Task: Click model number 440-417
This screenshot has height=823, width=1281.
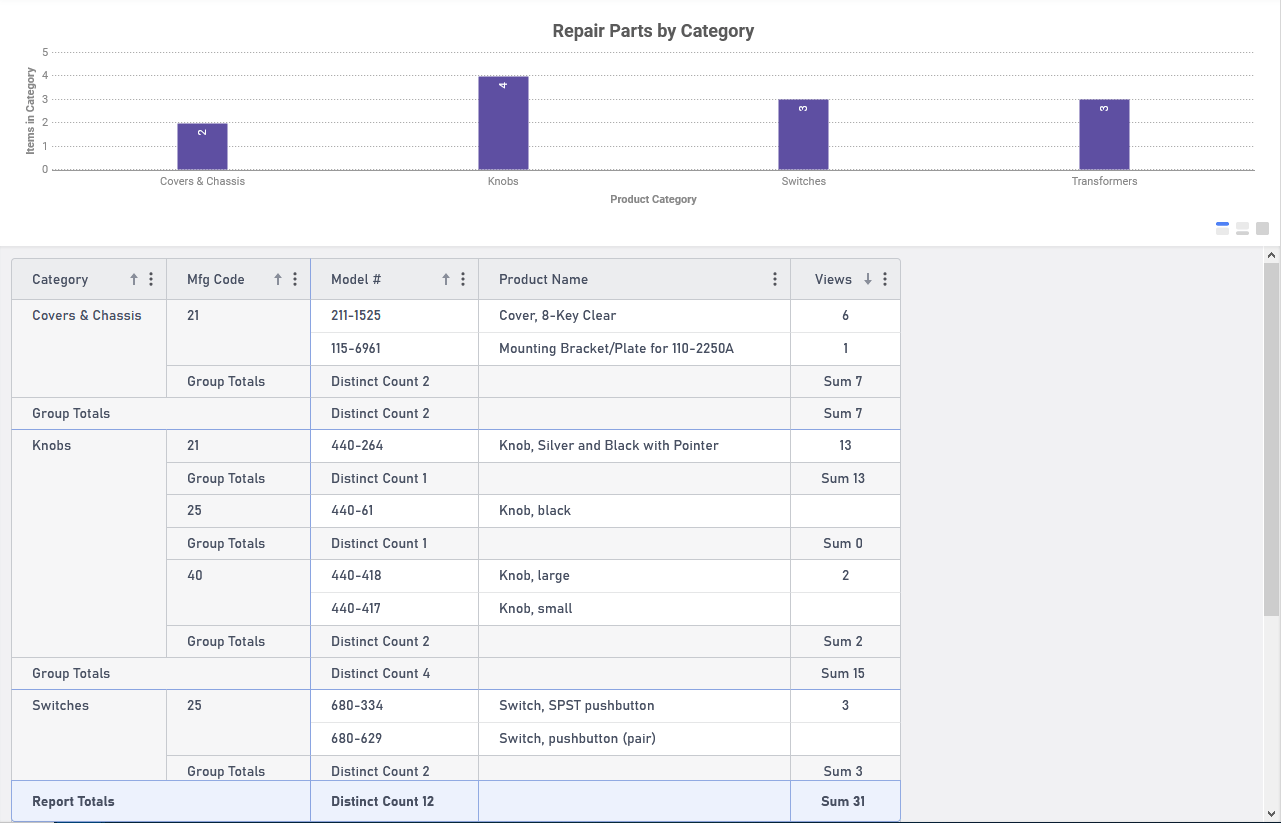Action: (x=356, y=608)
